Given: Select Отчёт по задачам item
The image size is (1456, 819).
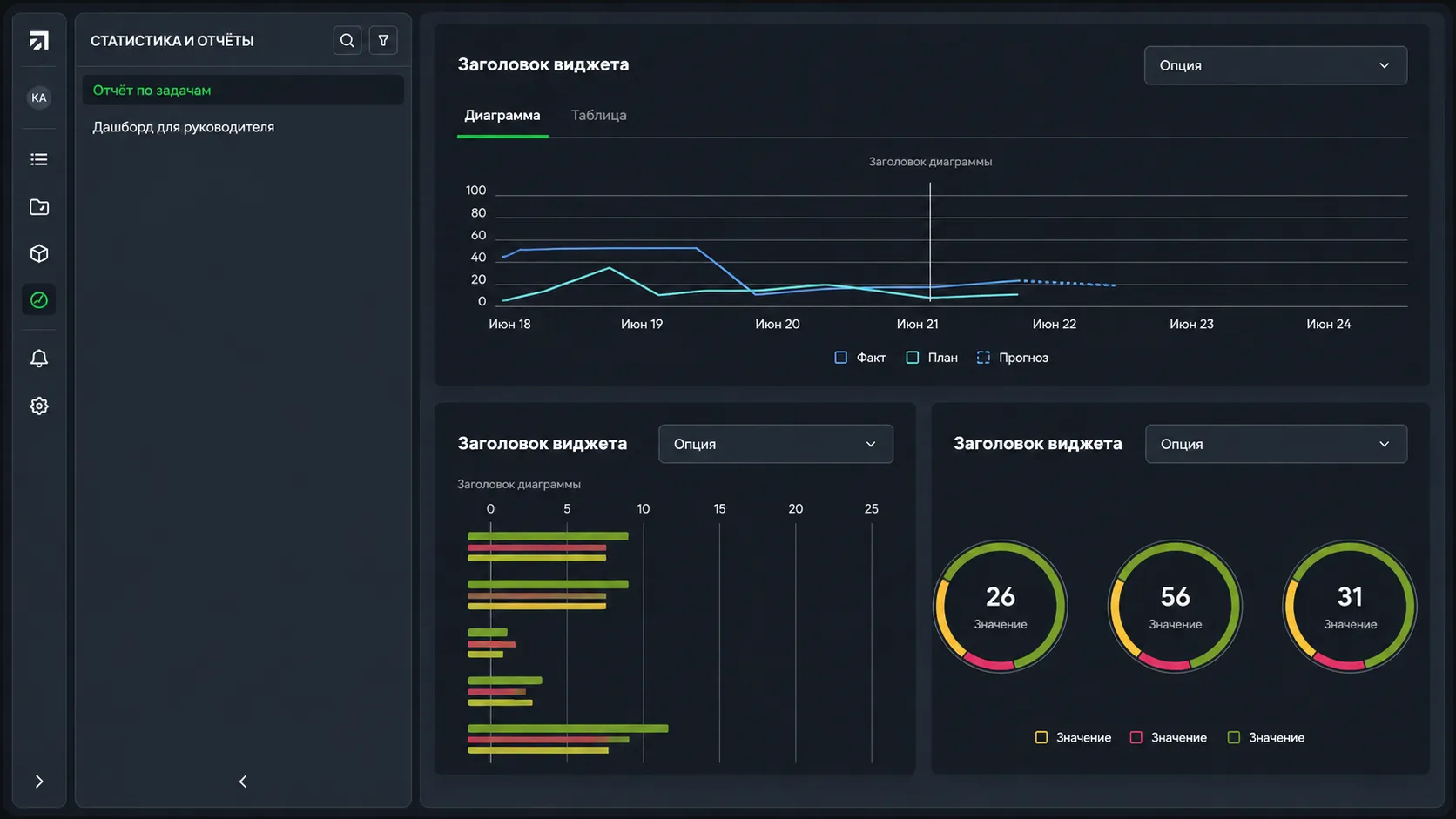Looking at the screenshot, I should 243,90.
